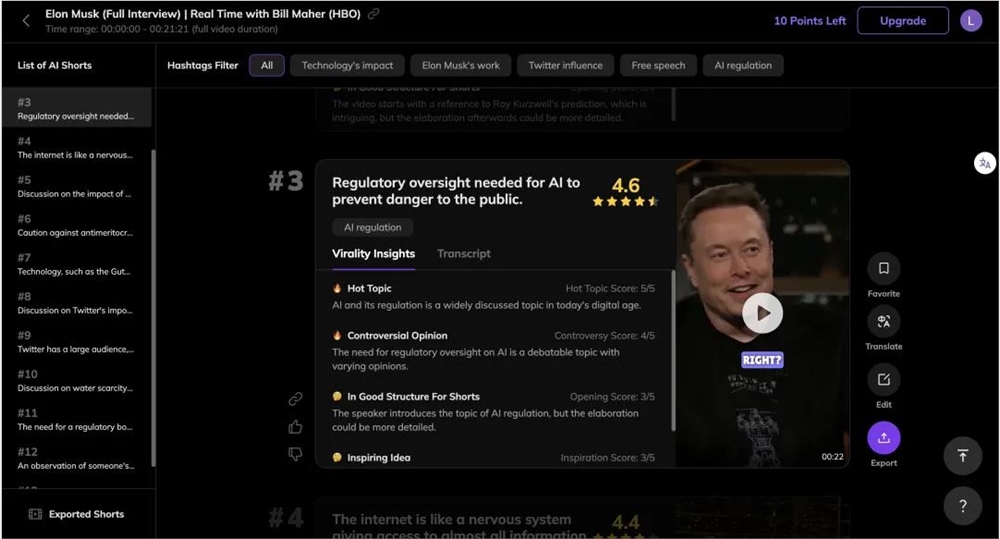Viewport: 1000px width, 539px height.
Task: Click the Inspiration Score: 3/5 text
Action: (607, 458)
